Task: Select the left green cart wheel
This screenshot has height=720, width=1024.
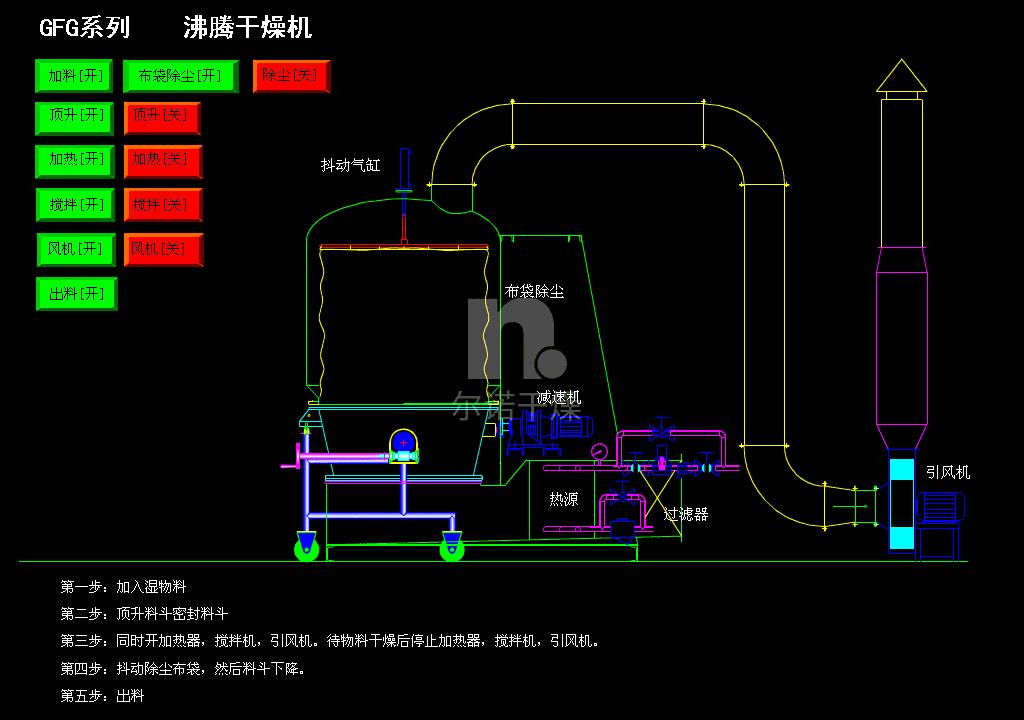Action: (306, 548)
